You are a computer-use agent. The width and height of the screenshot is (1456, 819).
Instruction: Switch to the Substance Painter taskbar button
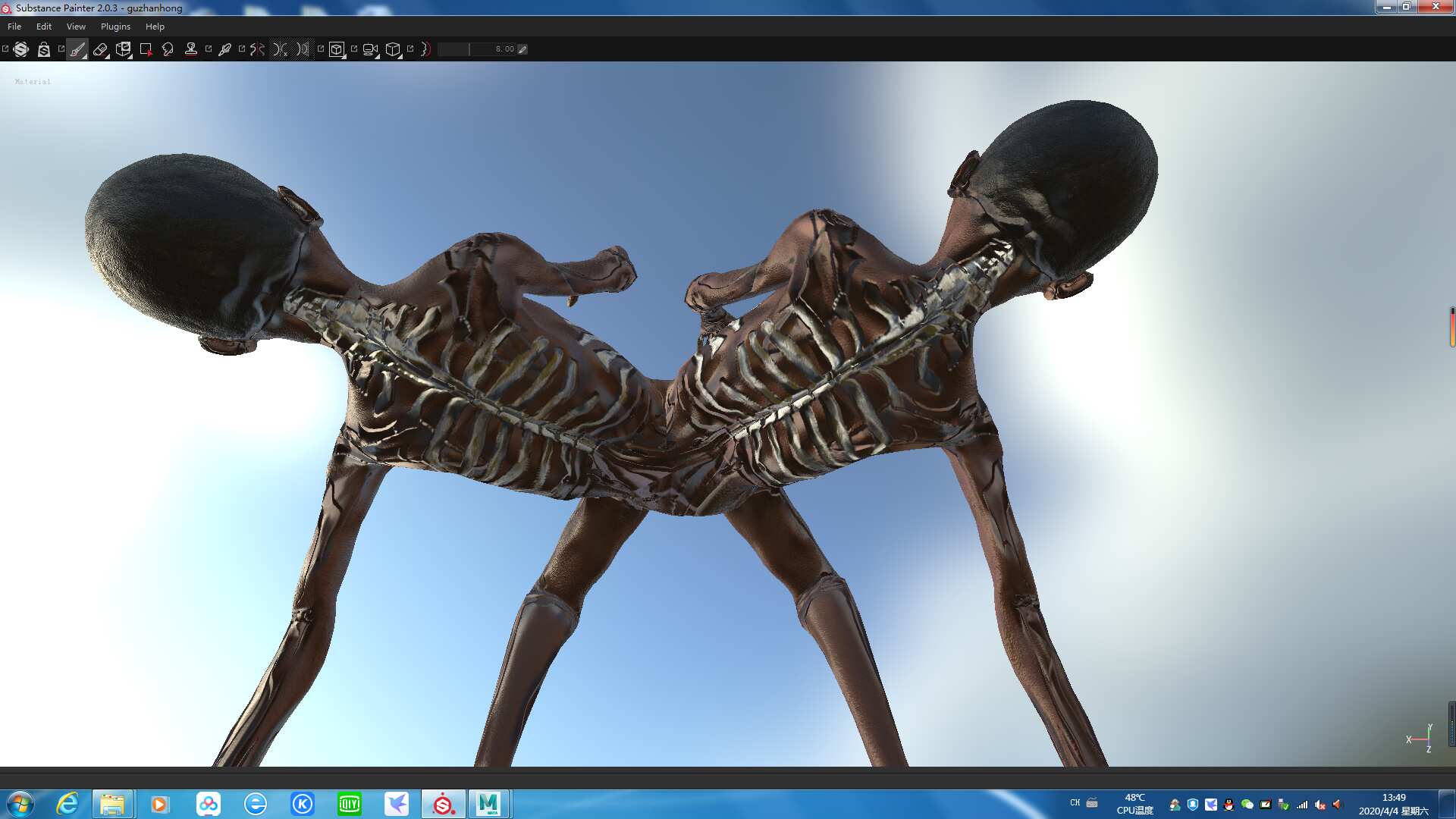pyautogui.click(x=443, y=804)
